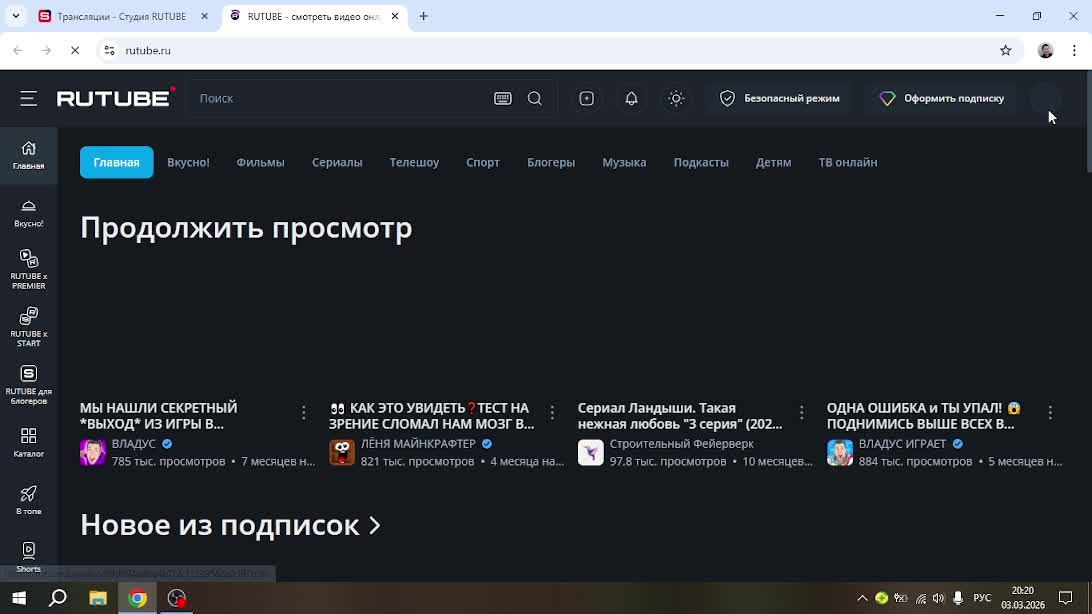This screenshot has height=614, width=1092.
Task: Open Каталог in the sidebar
Action: (29, 443)
